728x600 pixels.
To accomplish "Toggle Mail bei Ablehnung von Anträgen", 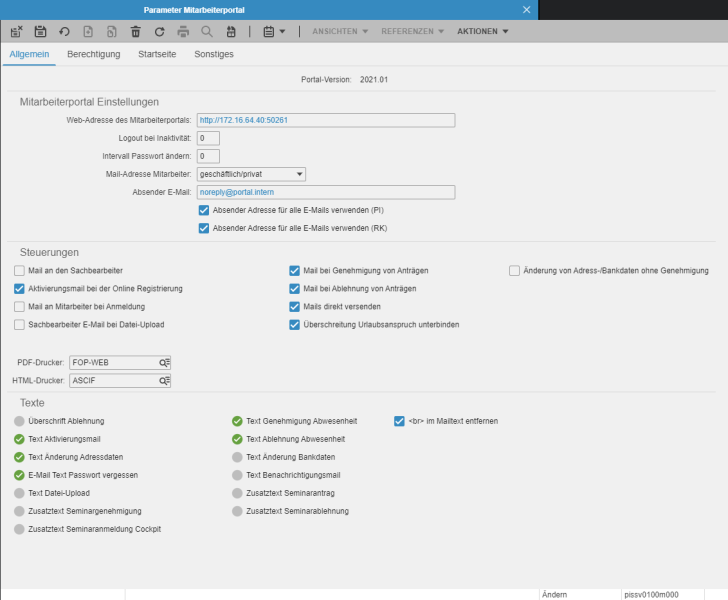I will pos(294,289).
